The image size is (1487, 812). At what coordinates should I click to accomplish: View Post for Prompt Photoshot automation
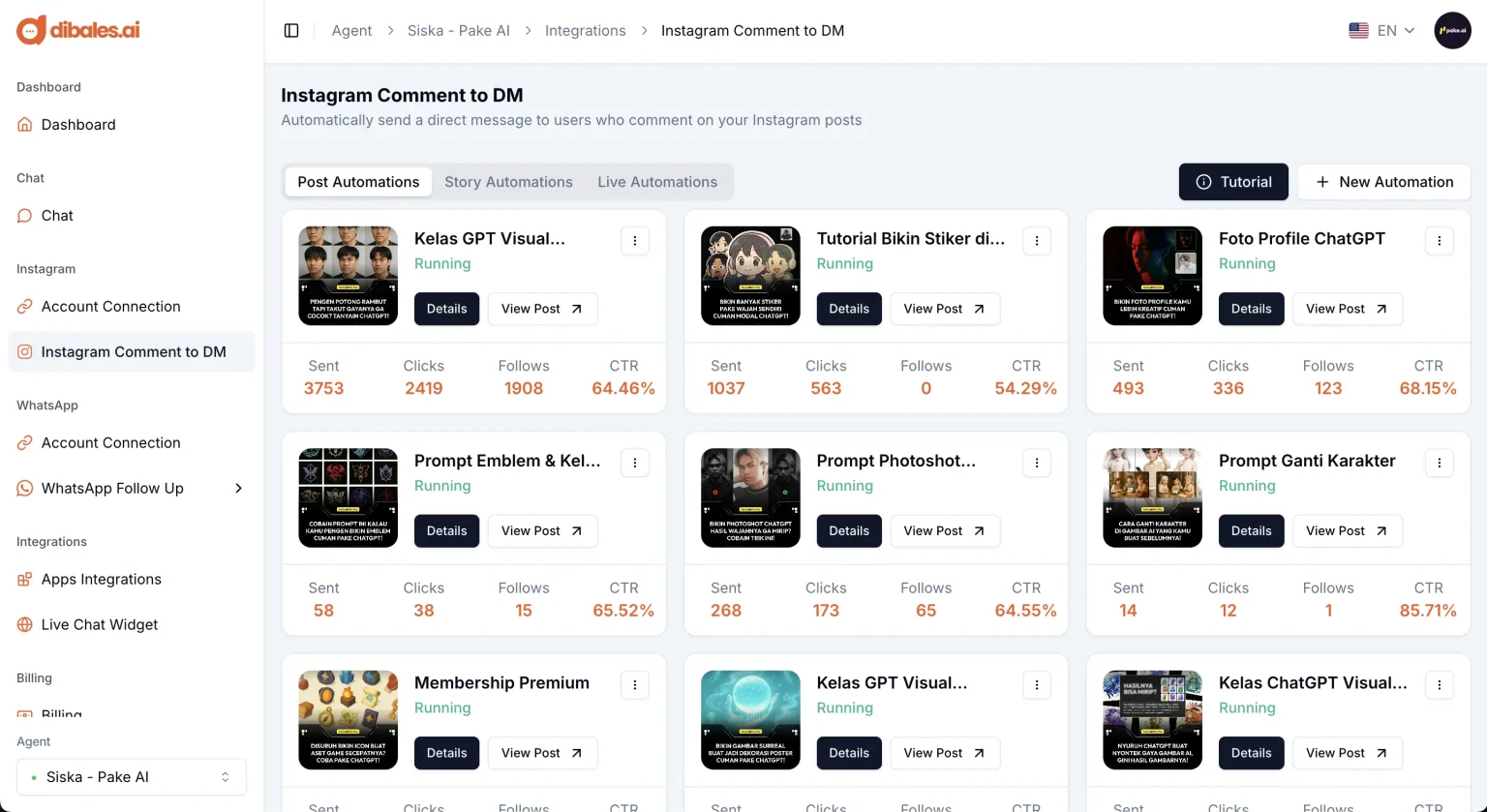[944, 531]
